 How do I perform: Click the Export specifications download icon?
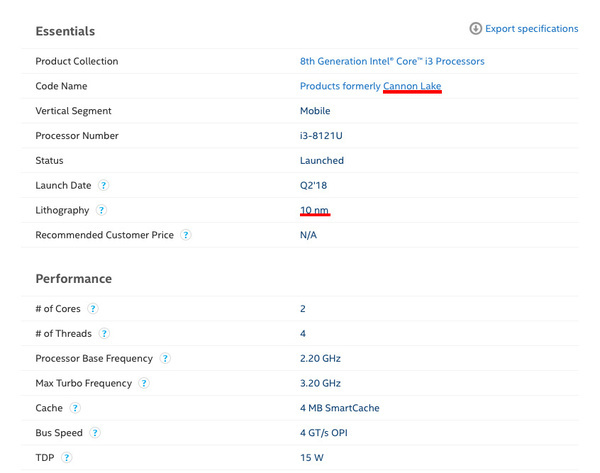click(x=475, y=28)
